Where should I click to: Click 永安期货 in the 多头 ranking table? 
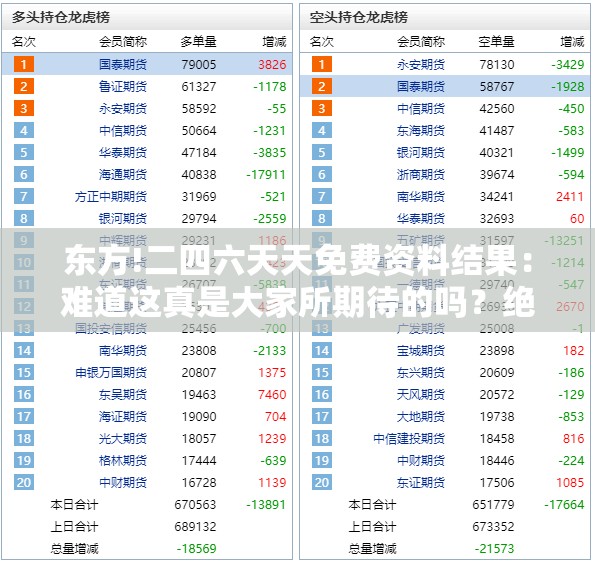(123, 108)
